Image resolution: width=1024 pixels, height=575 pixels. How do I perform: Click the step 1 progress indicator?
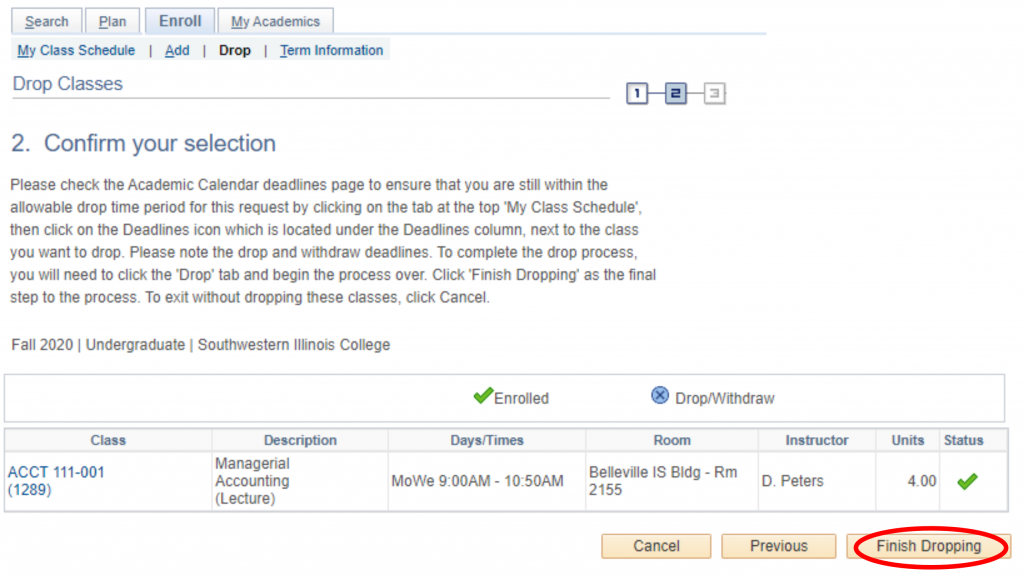coord(637,94)
